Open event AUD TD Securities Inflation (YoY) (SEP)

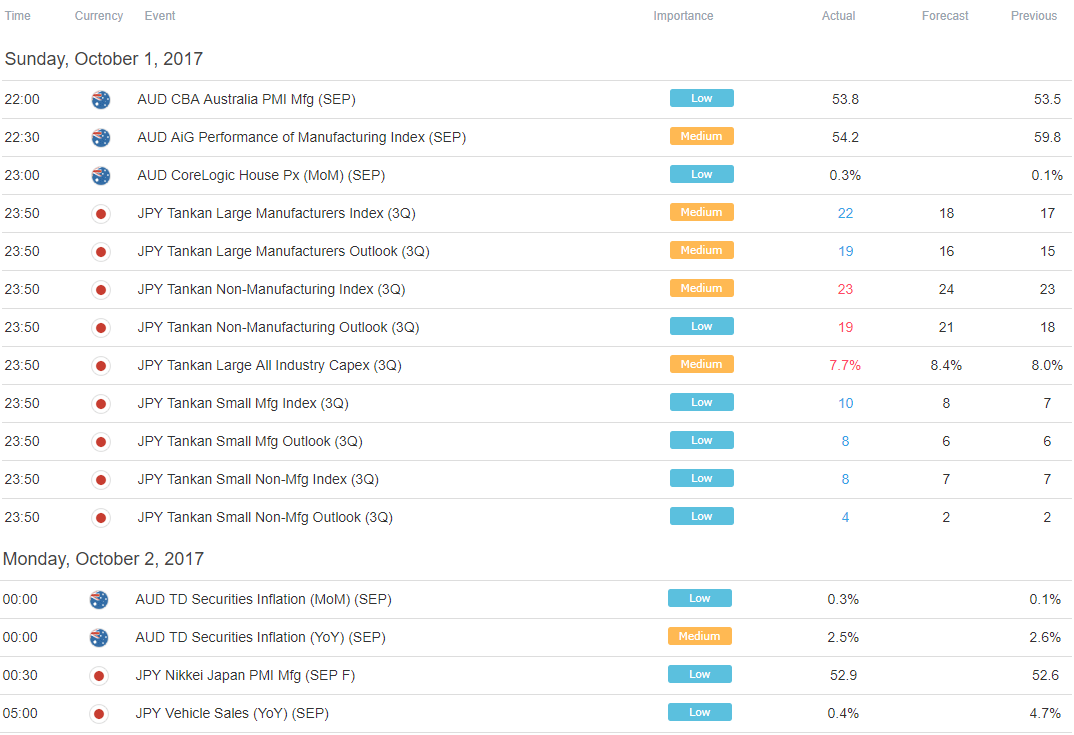(260, 638)
